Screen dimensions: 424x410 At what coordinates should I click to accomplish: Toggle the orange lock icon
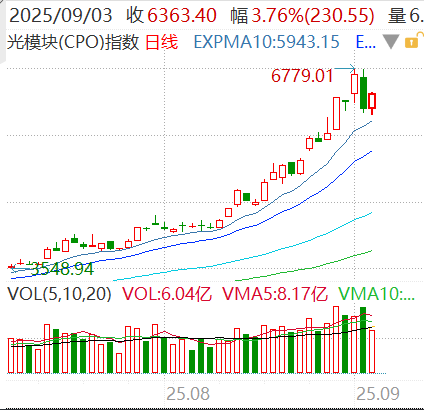413,40
